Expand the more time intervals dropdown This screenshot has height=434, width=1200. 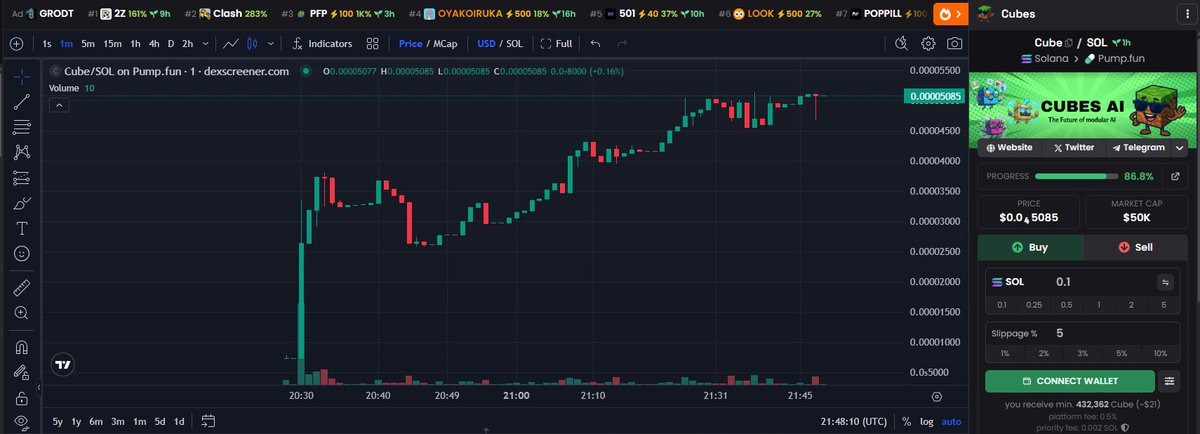[206, 44]
